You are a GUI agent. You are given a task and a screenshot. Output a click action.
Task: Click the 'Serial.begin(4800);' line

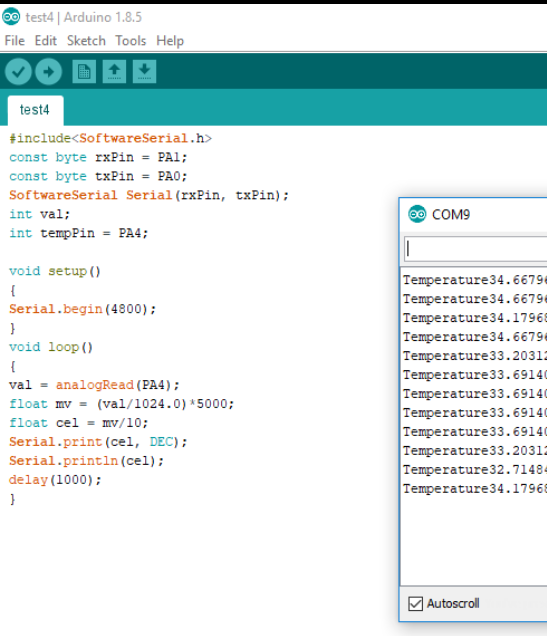click(82, 309)
